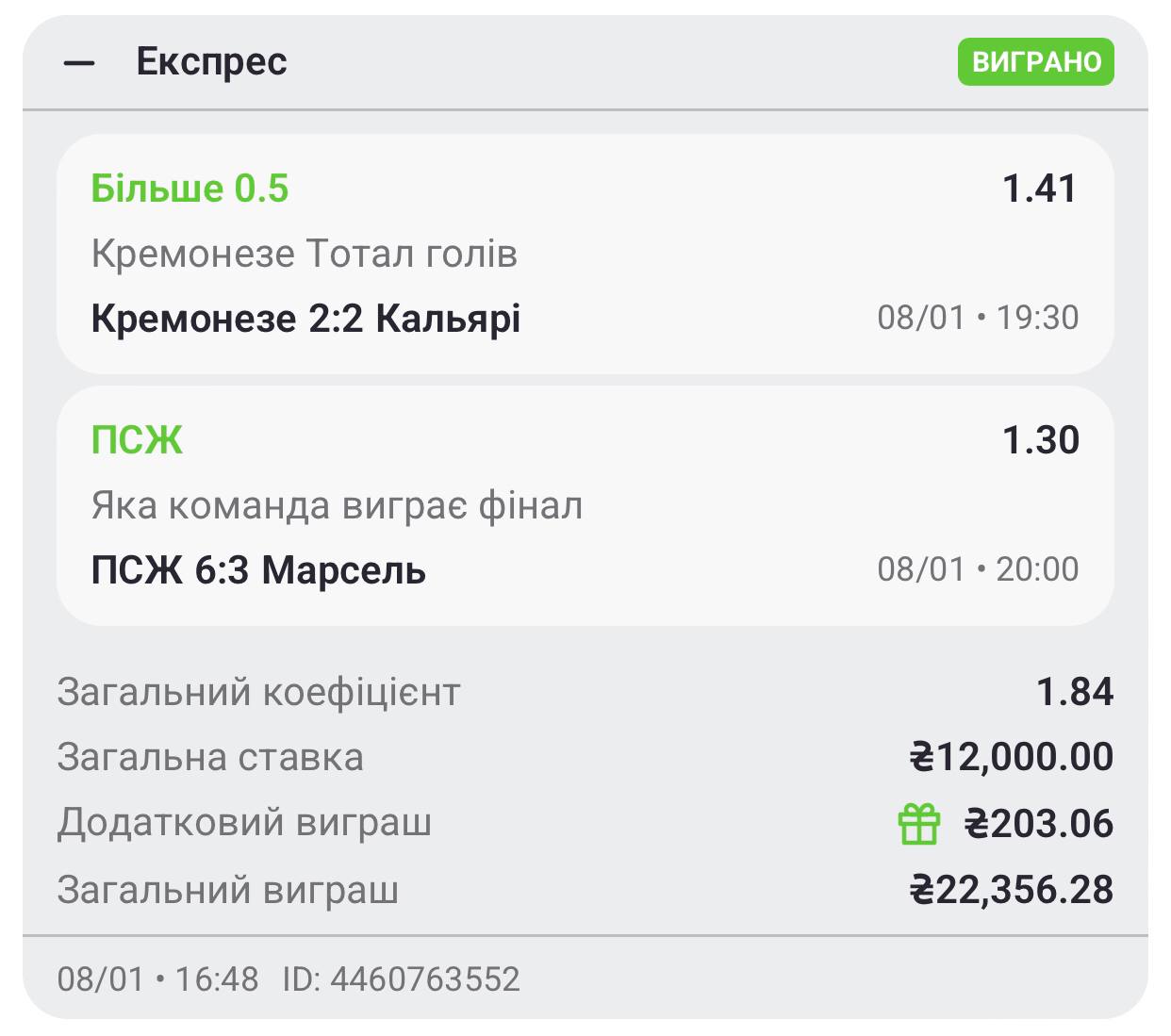Click the ₴12,000.00 total stake amount
Image resolution: width=1171 pixels, height=1036 pixels.
tap(1011, 757)
